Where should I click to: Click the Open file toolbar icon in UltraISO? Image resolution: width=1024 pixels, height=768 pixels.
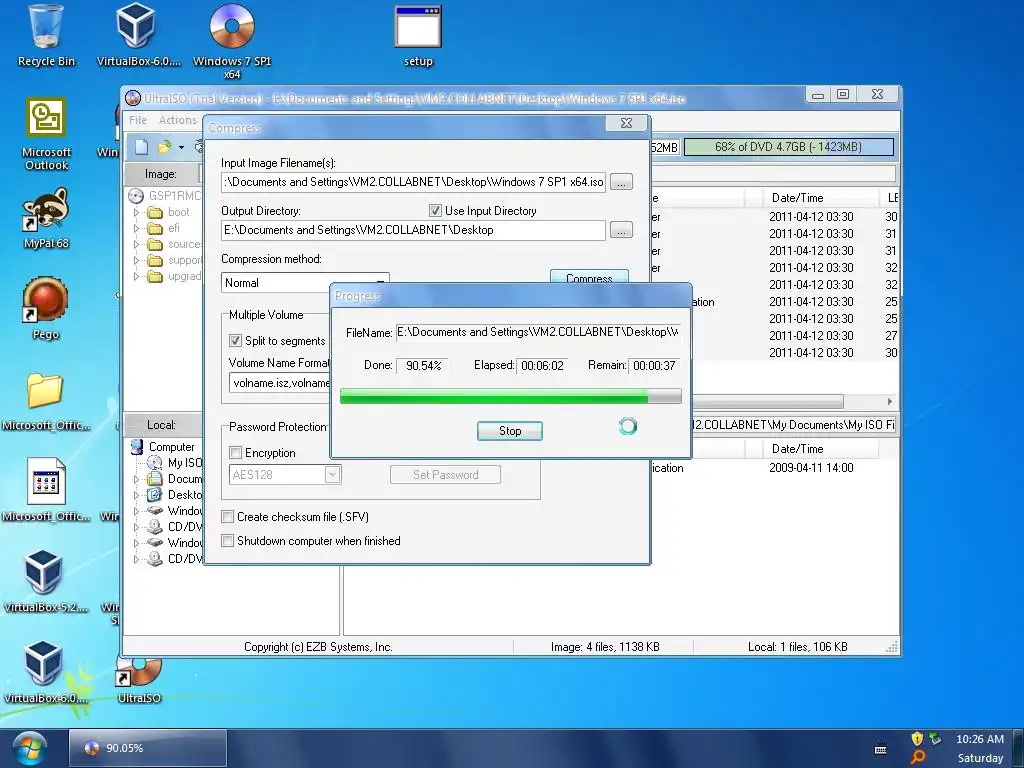[164, 147]
